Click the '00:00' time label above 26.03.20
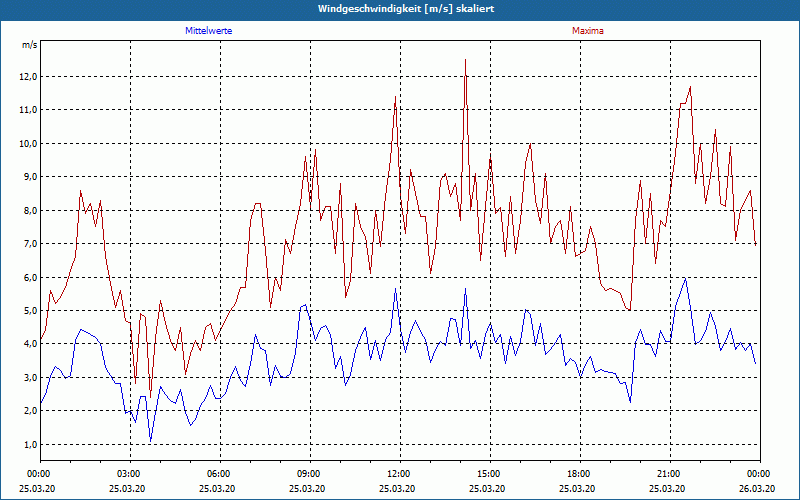The image size is (800, 500). pos(760,474)
